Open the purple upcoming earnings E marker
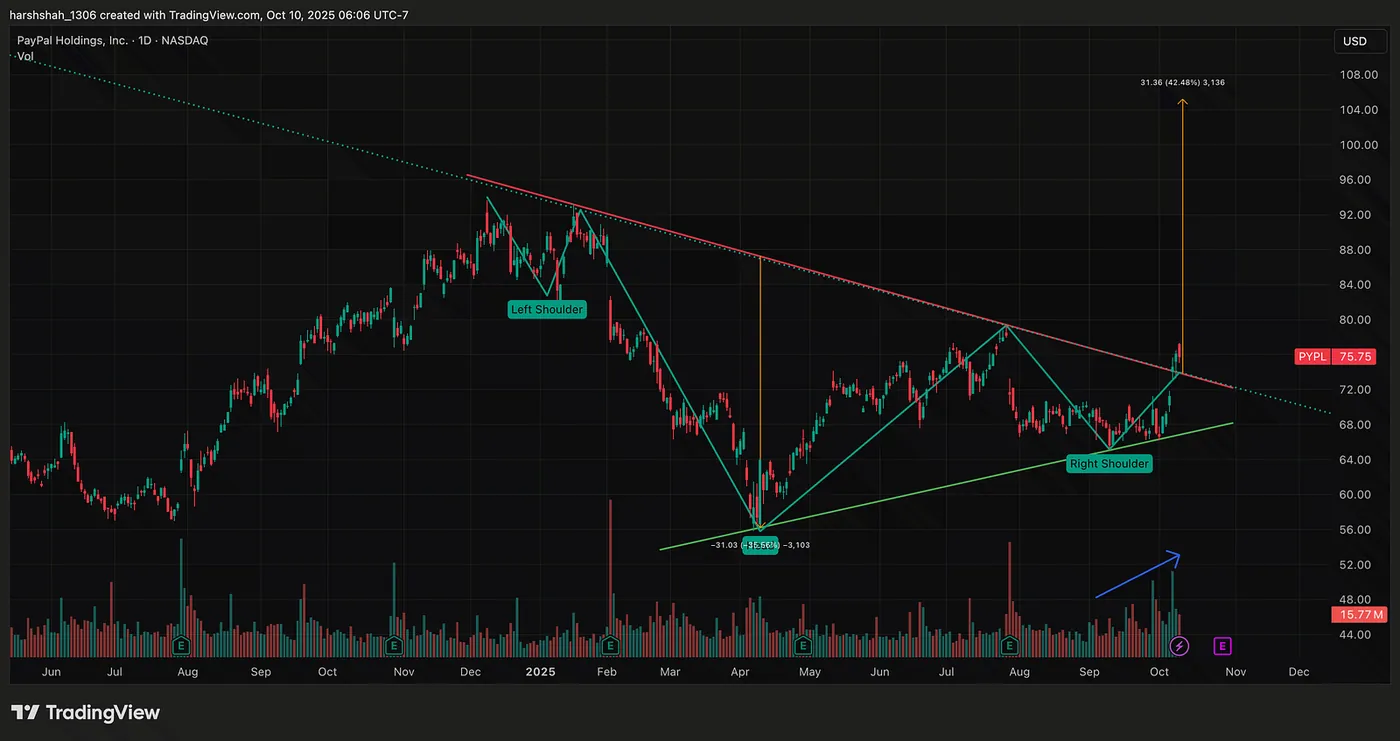This screenshot has width=1400, height=741. 1222,646
